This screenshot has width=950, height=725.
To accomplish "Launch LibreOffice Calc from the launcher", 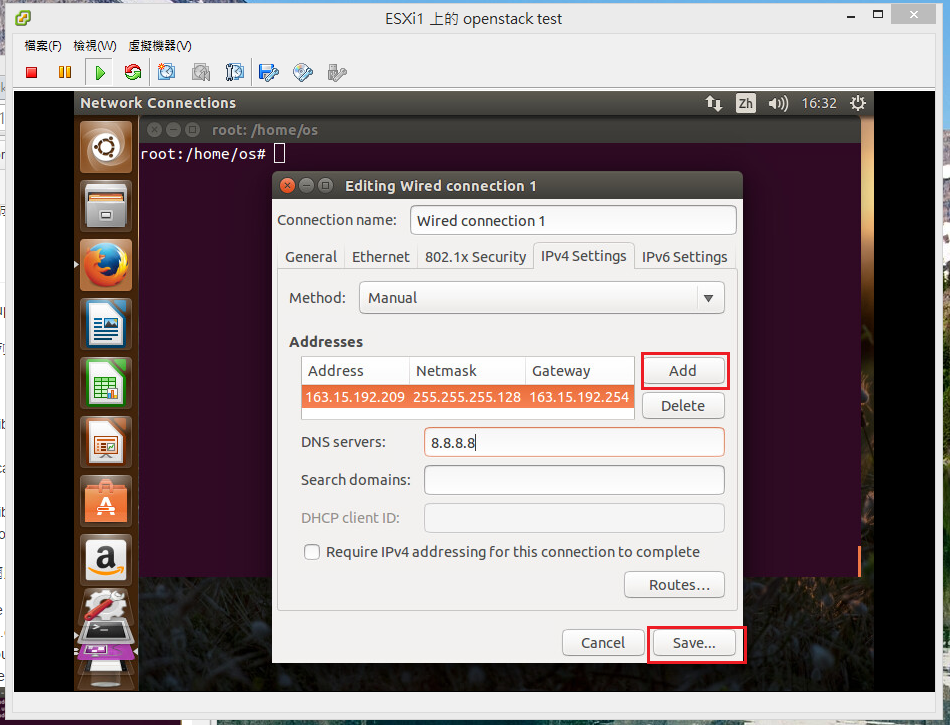I will [106, 382].
